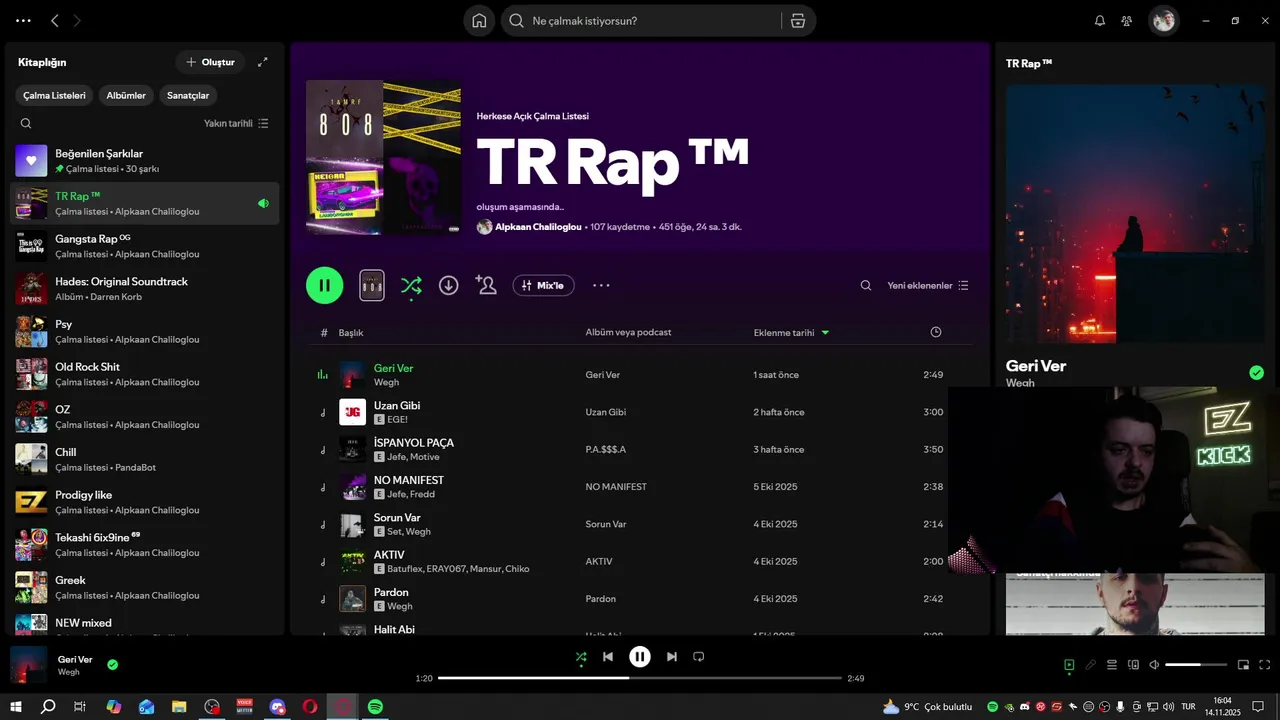1280x720 pixels.
Task: Go back with the left arrow
Action: pos(55,21)
